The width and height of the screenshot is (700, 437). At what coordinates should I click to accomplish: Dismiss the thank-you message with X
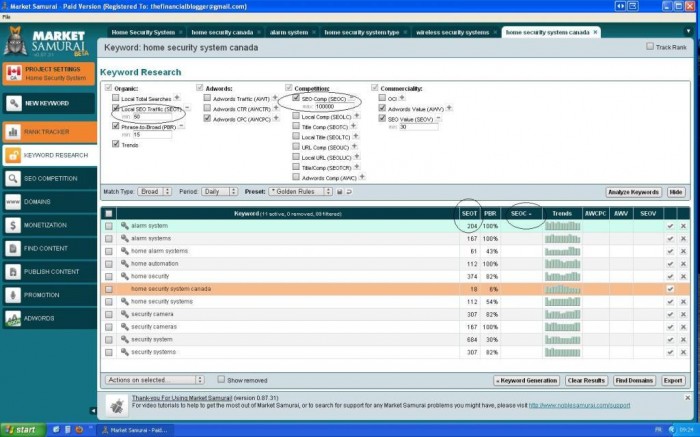click(x=688, y=397)
